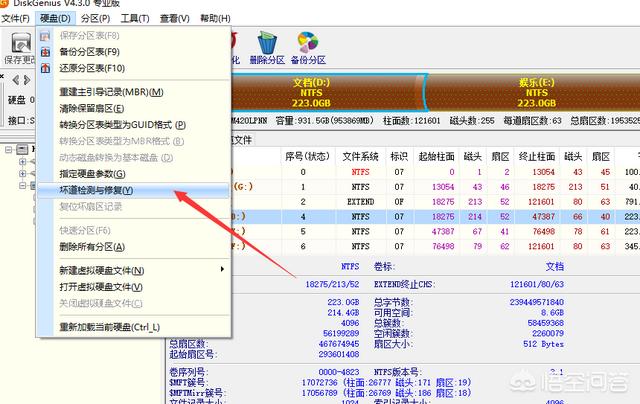Click the 还原分区表 menu icon
The width and height of the screenshot is (640, 404).
coord(45,68)
